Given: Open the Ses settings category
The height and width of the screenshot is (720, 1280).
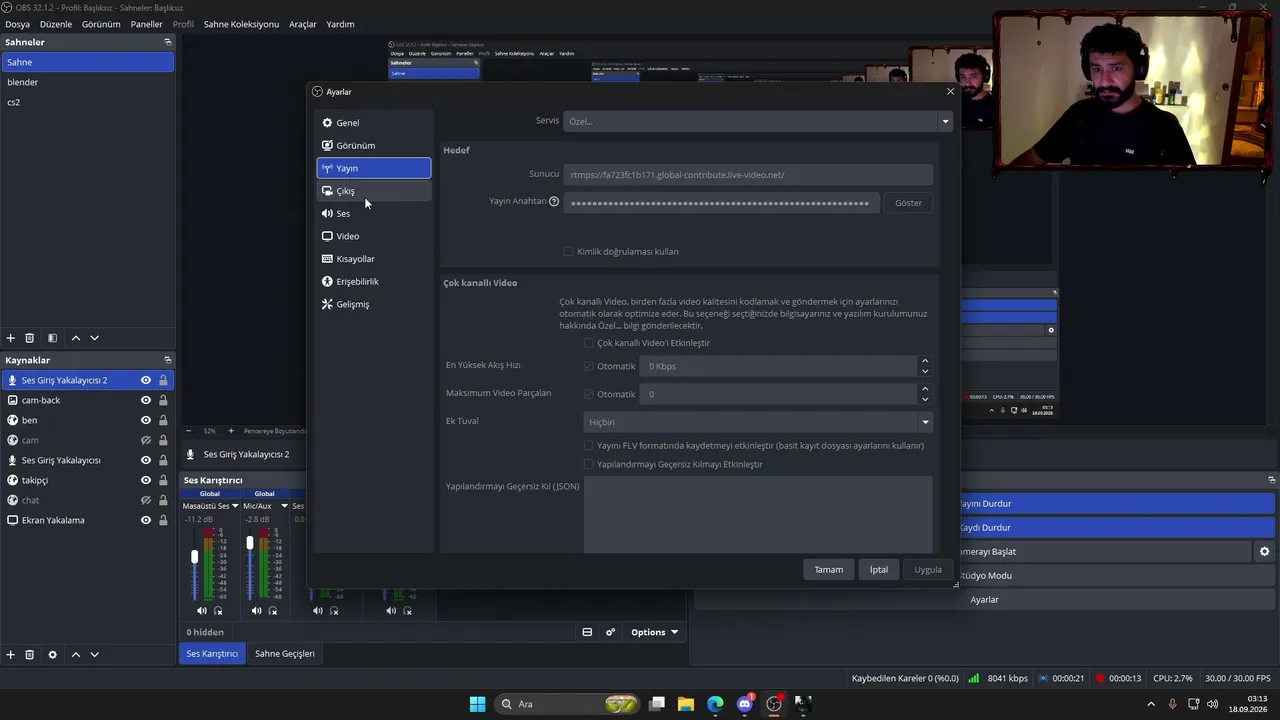Looking at the screenshot, I should coord(373,213).
